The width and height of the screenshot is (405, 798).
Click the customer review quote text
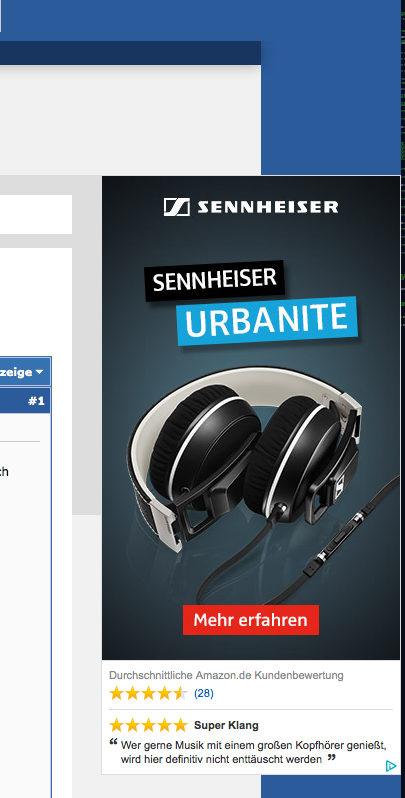tap(253, 752)
